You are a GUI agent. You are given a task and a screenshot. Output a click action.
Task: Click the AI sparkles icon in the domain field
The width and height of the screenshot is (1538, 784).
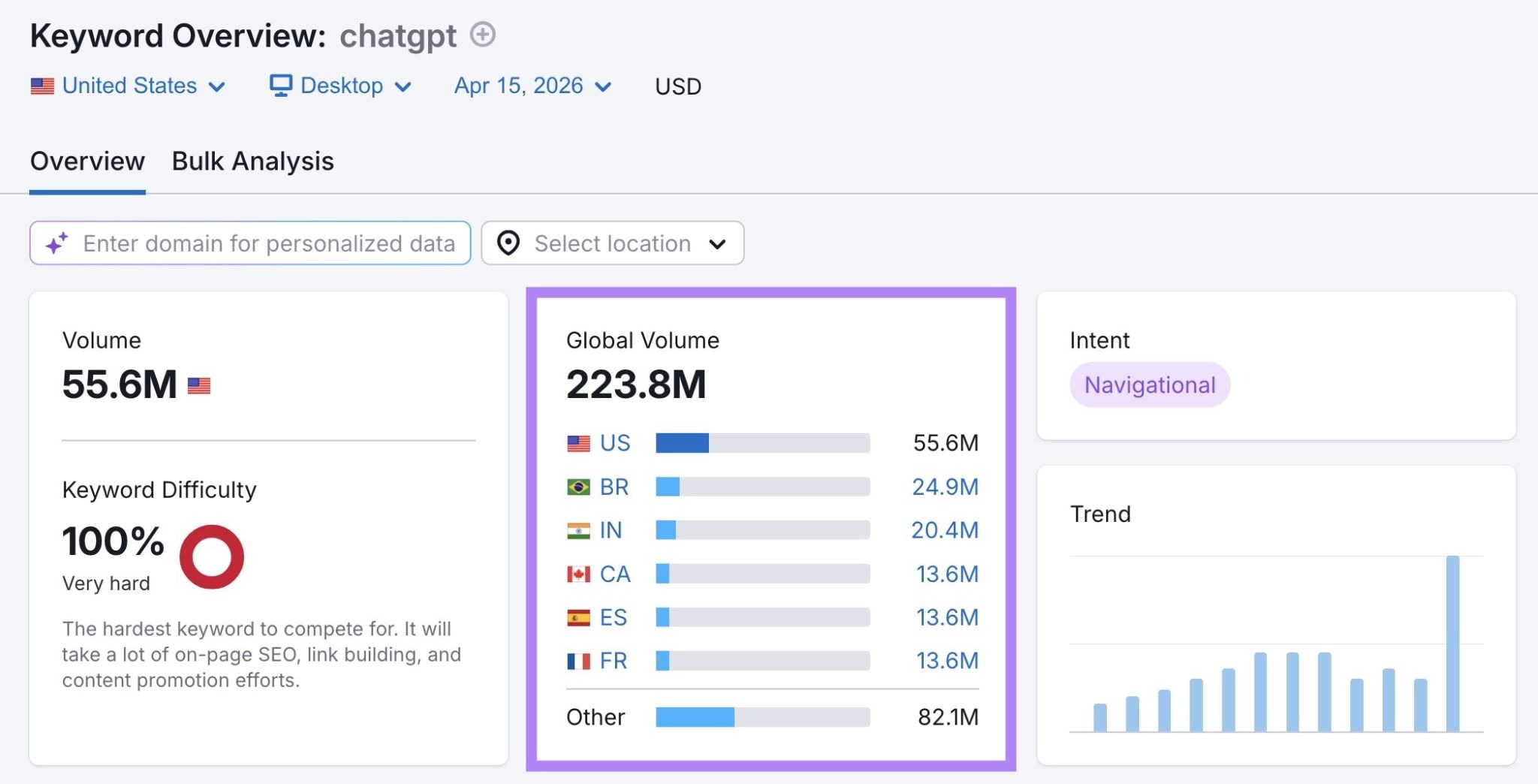[56, 243]
